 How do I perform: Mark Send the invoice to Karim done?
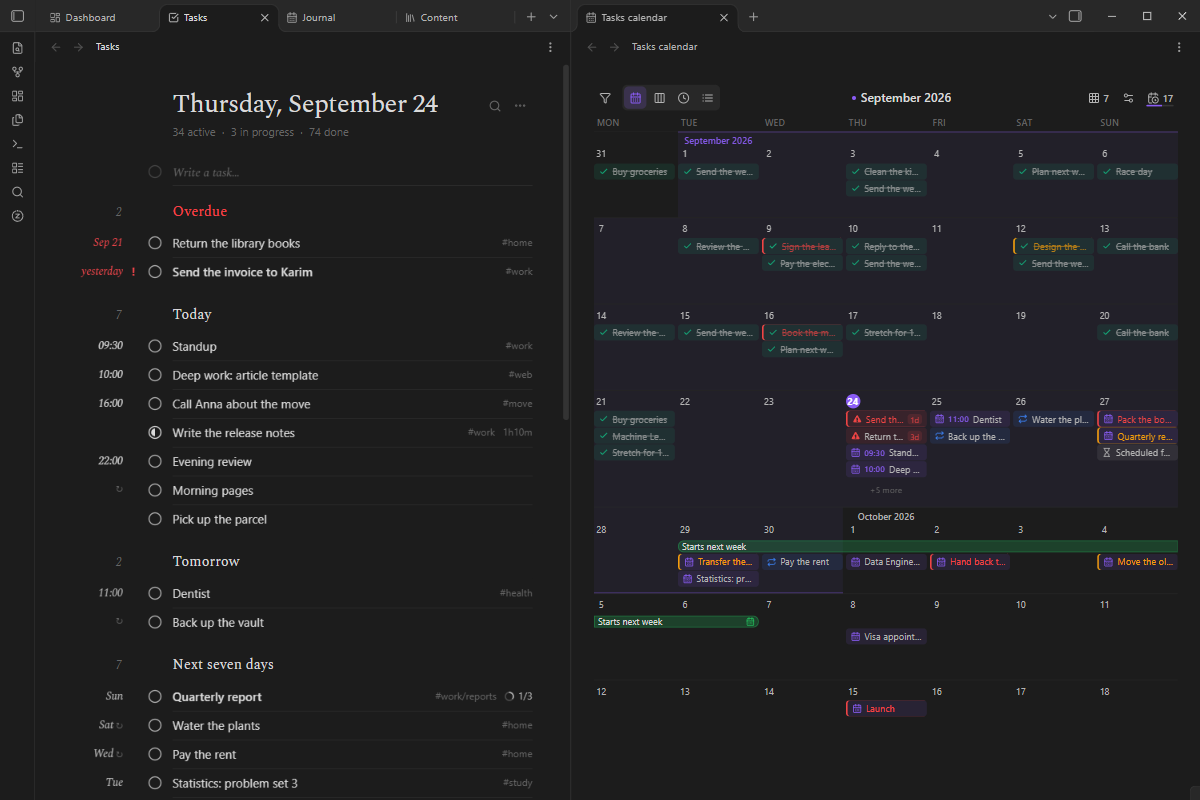click(155, 272)
